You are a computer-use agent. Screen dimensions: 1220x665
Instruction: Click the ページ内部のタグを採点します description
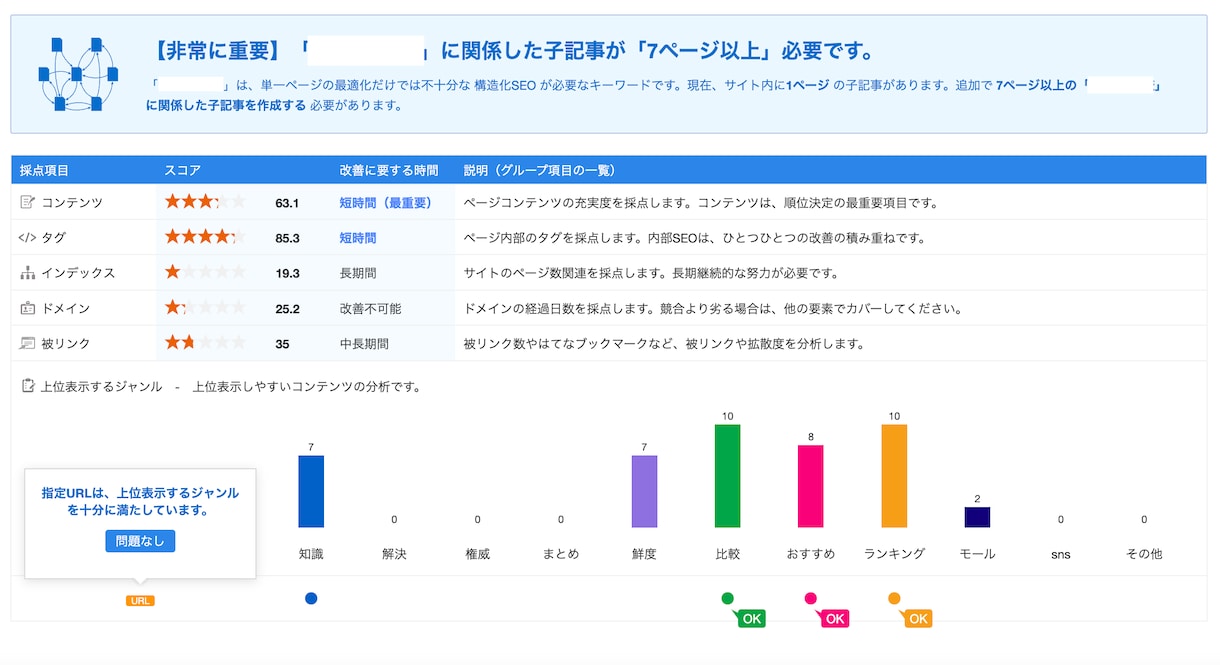pyautogui.click(x=695, y=238)
